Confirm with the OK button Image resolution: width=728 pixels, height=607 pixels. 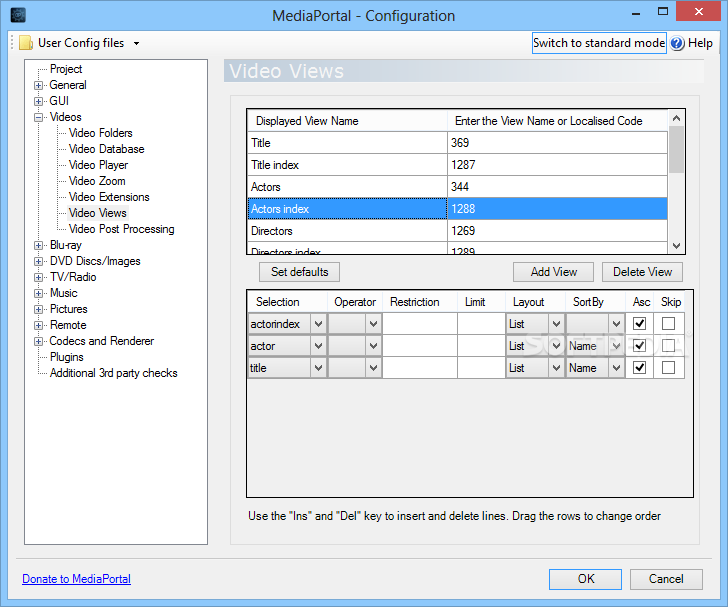click(x=585, y=579)
